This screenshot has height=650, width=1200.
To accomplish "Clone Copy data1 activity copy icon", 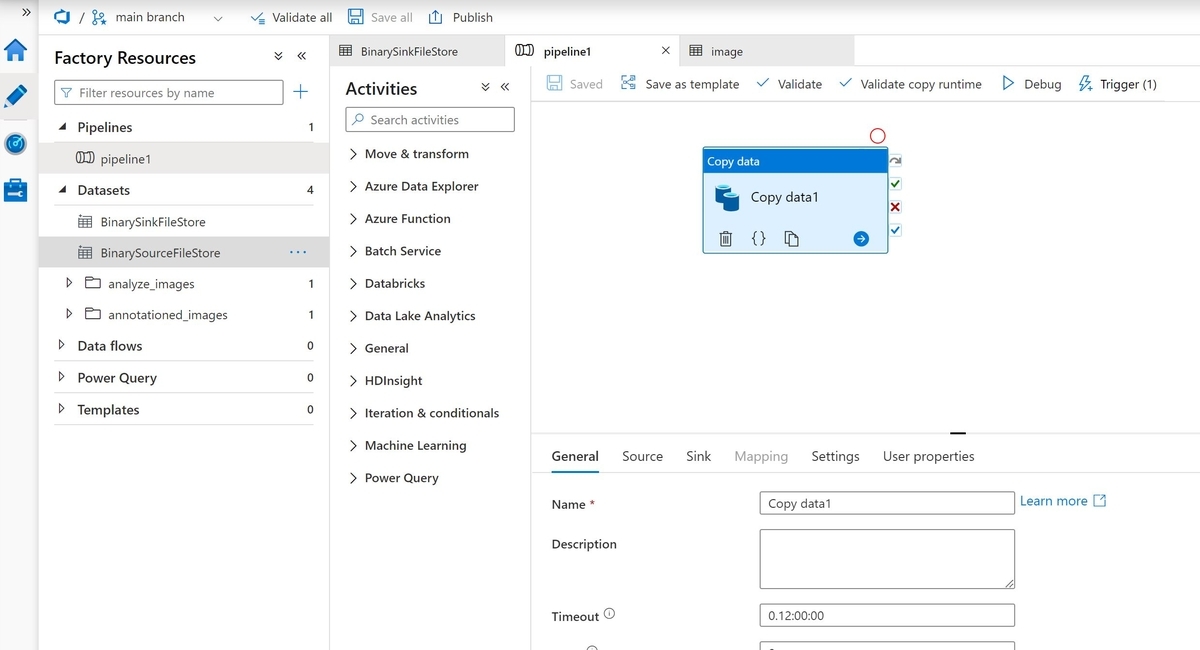I will pos(791,238).
